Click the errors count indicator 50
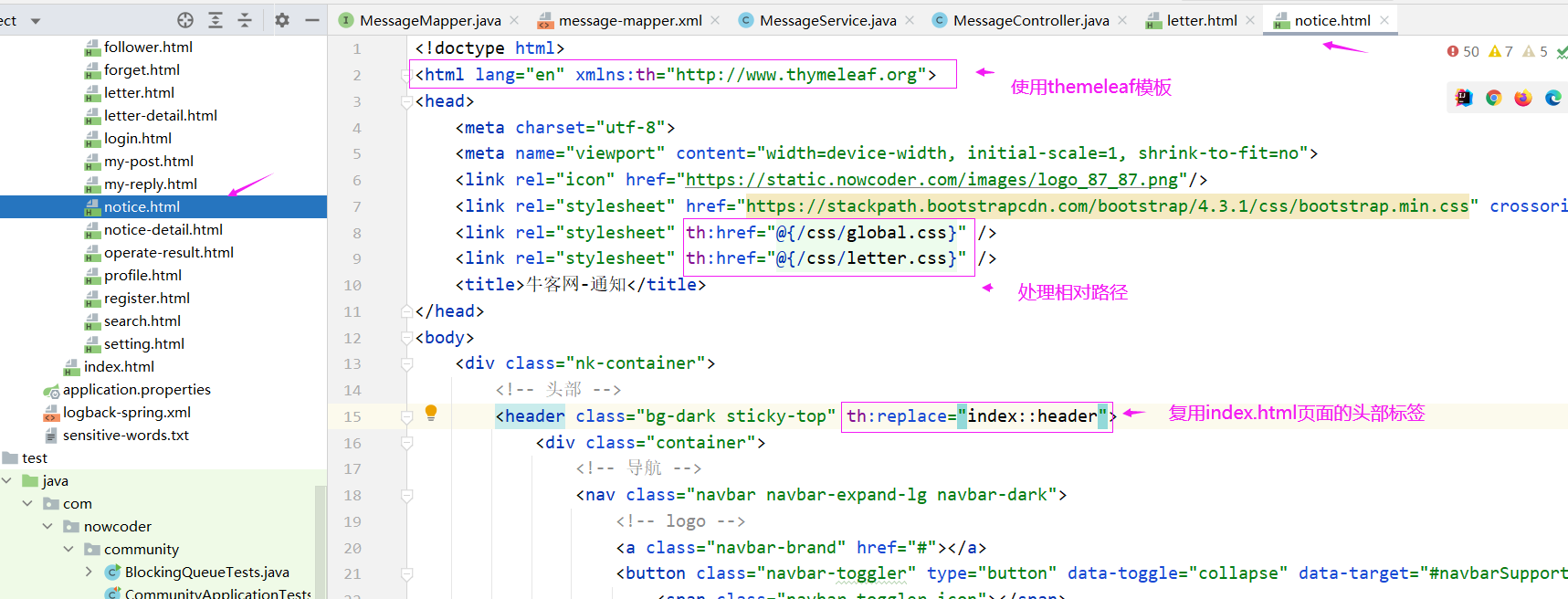The height and width of the screenshot is (599, 1568). pos(1463,52)
